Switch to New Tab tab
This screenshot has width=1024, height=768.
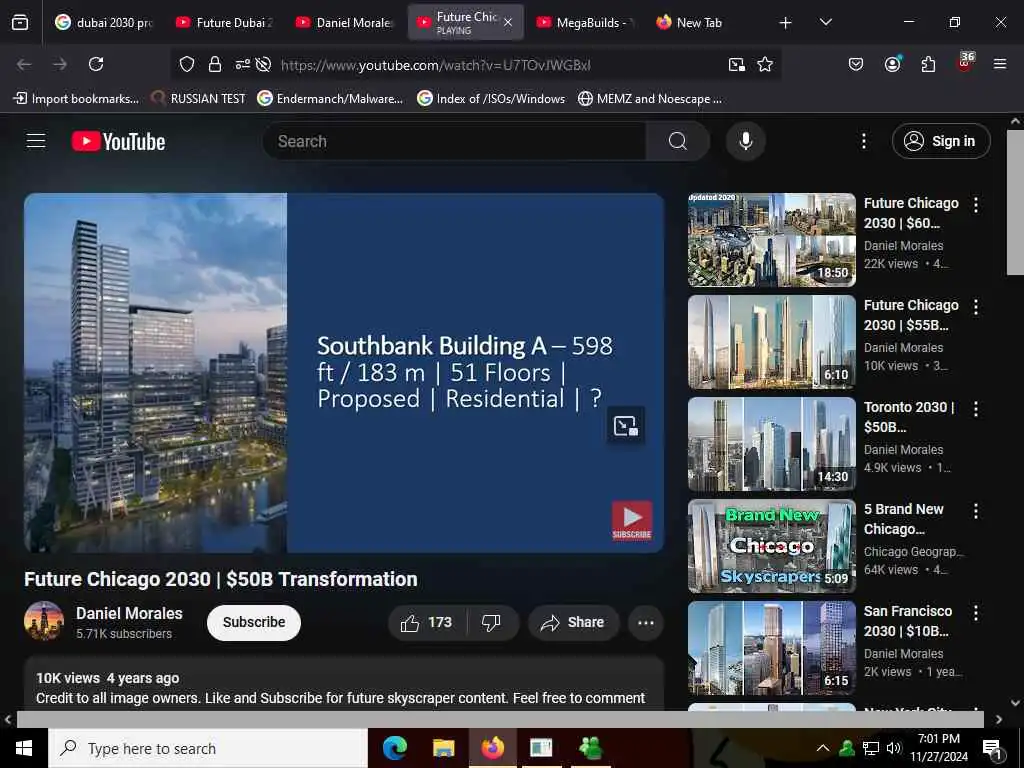click(705, 22)
